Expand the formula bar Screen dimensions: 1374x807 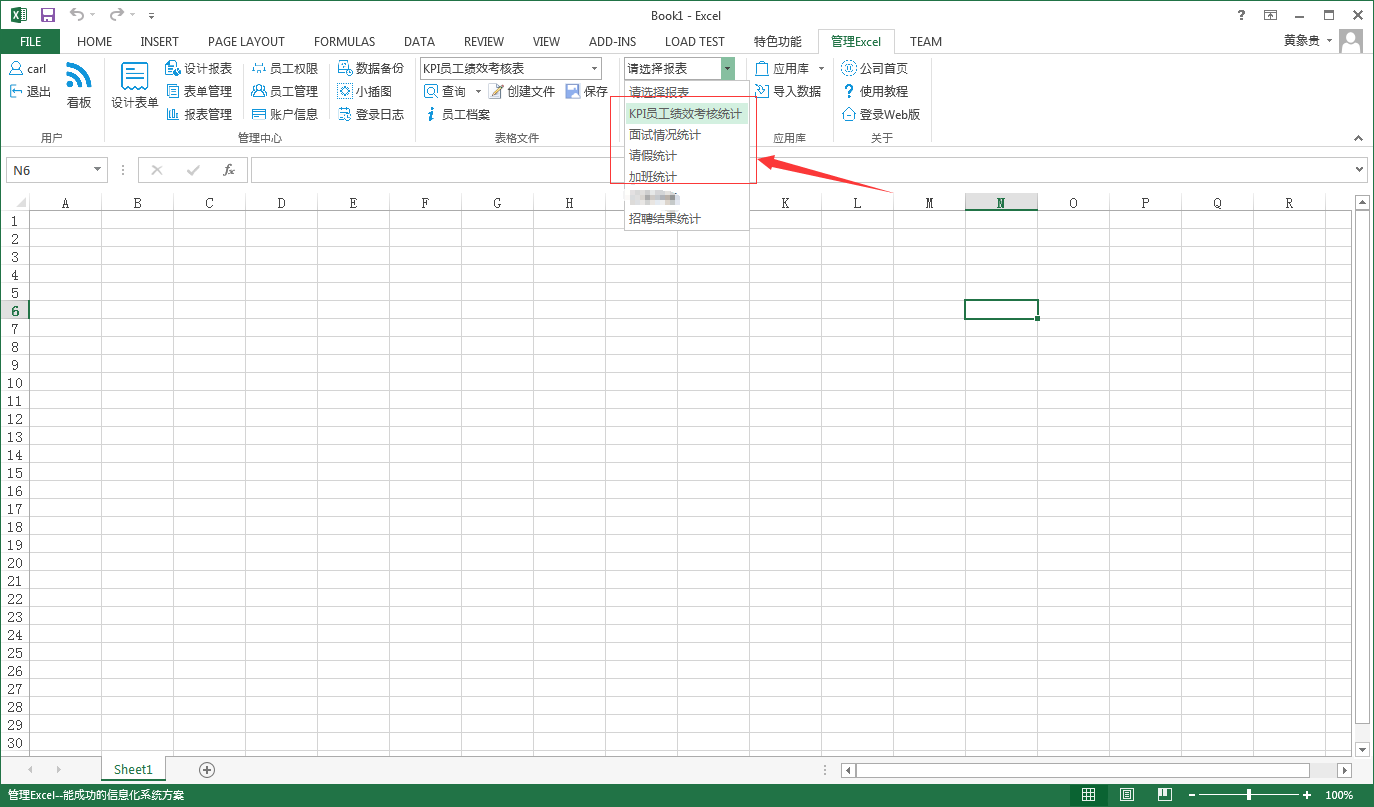click(x=1359, y=170)
